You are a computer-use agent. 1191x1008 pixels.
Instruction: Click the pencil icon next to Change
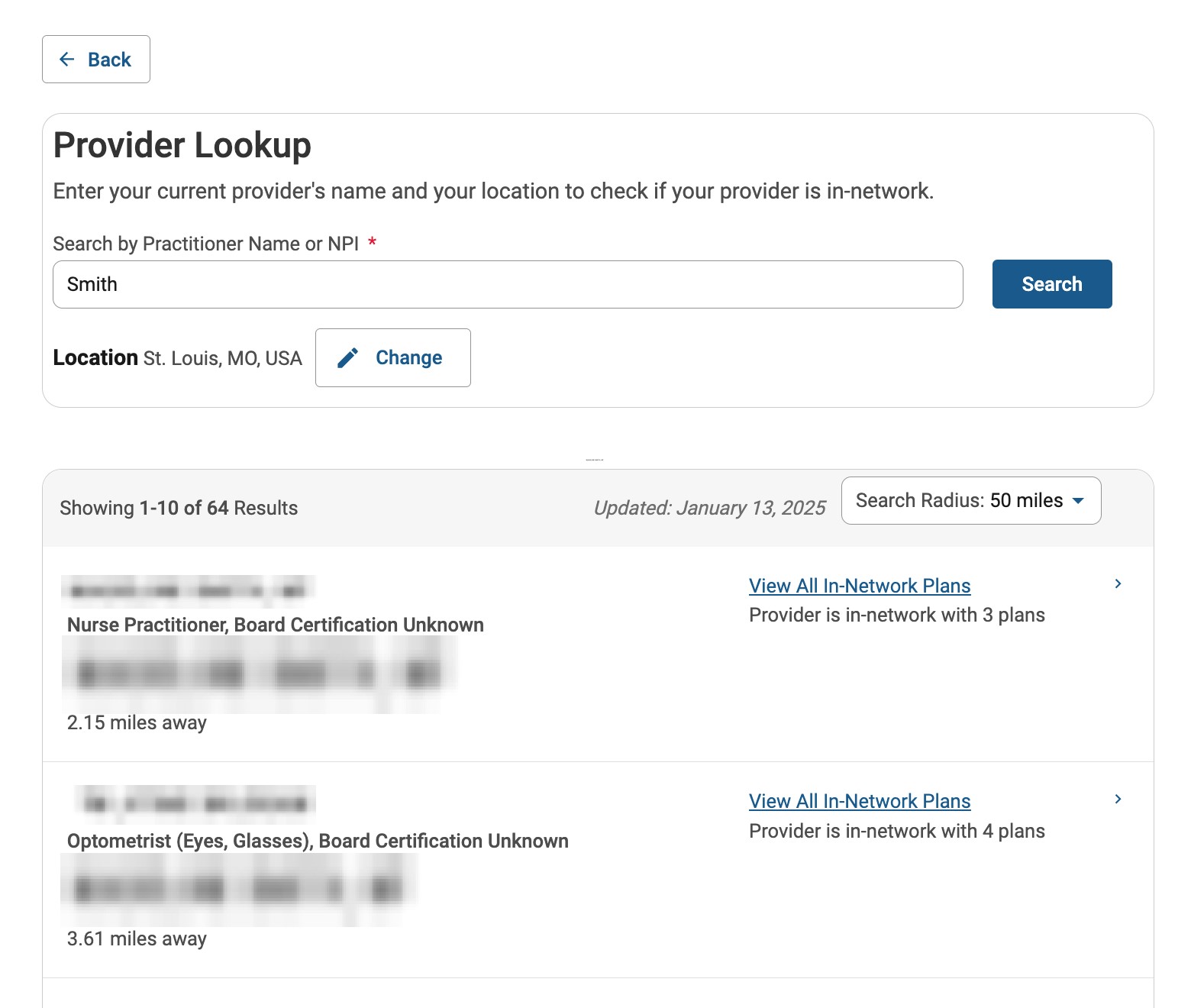[x=348, y=358]
